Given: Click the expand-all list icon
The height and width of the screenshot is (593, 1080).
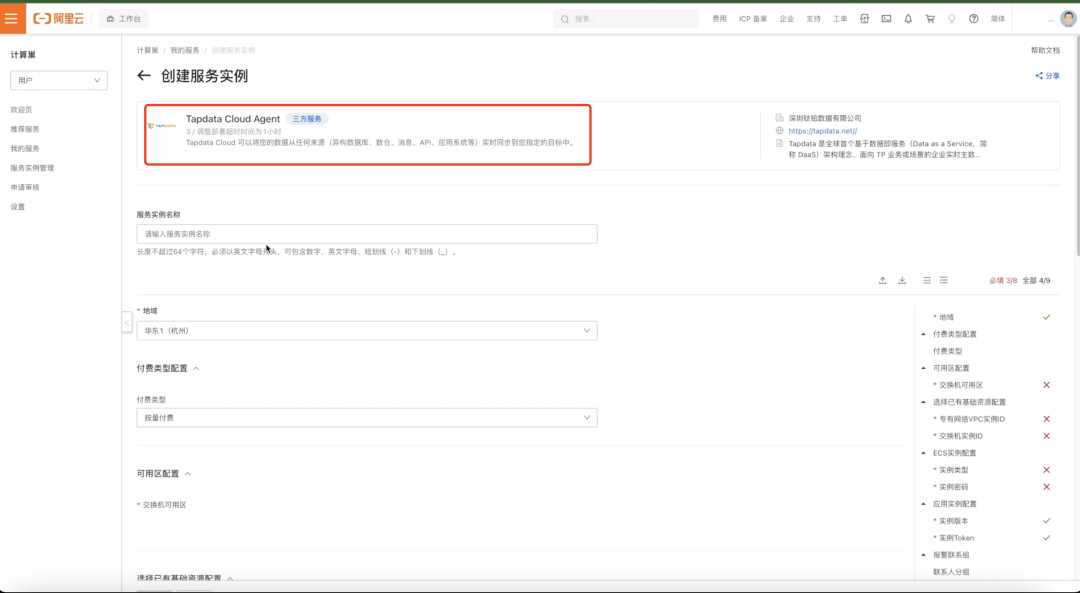Looking at the screenshot, I should [x=944, y=280].
